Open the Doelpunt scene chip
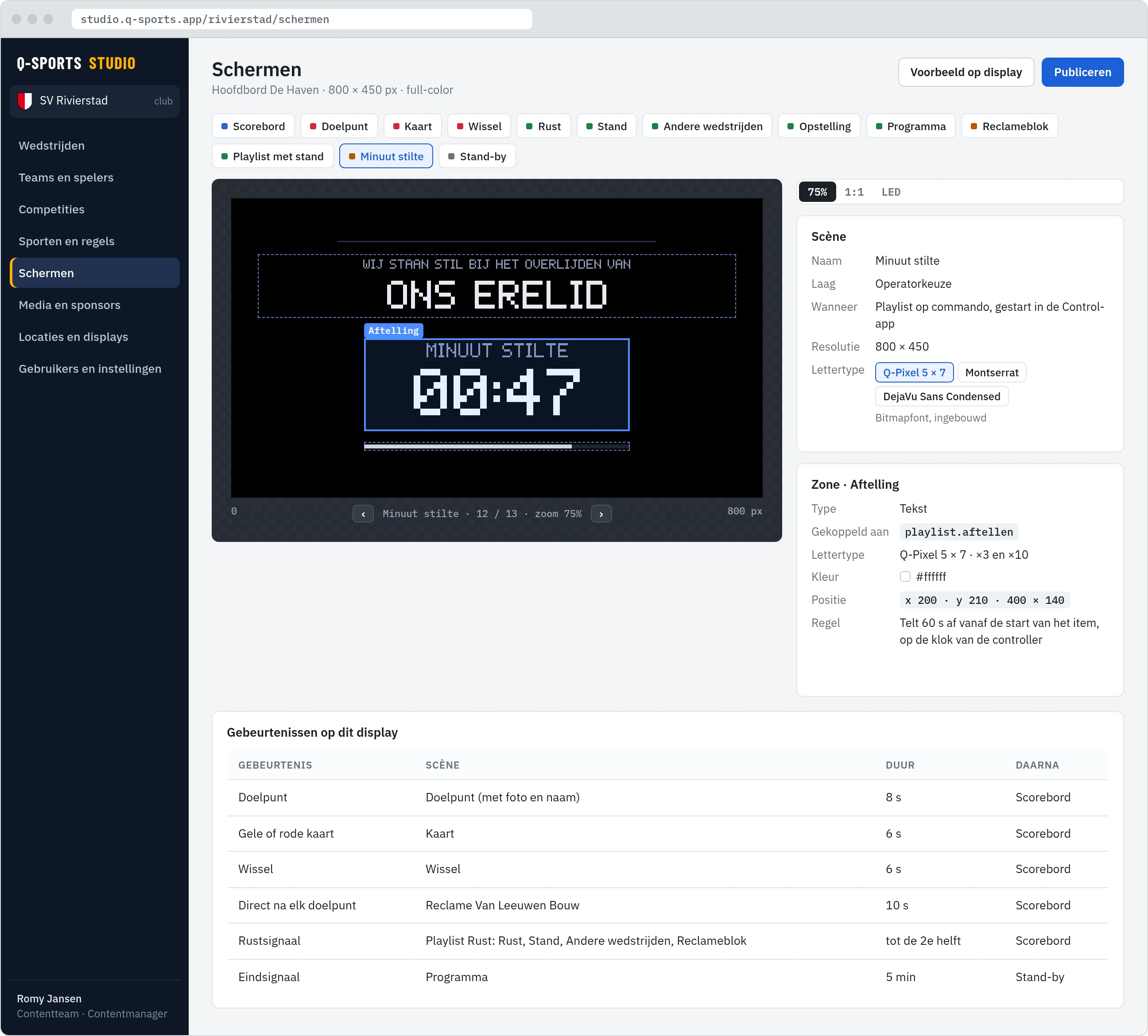Viewport: 1148px width, 1036px height. pyautogui.click(x=339, y=126)
